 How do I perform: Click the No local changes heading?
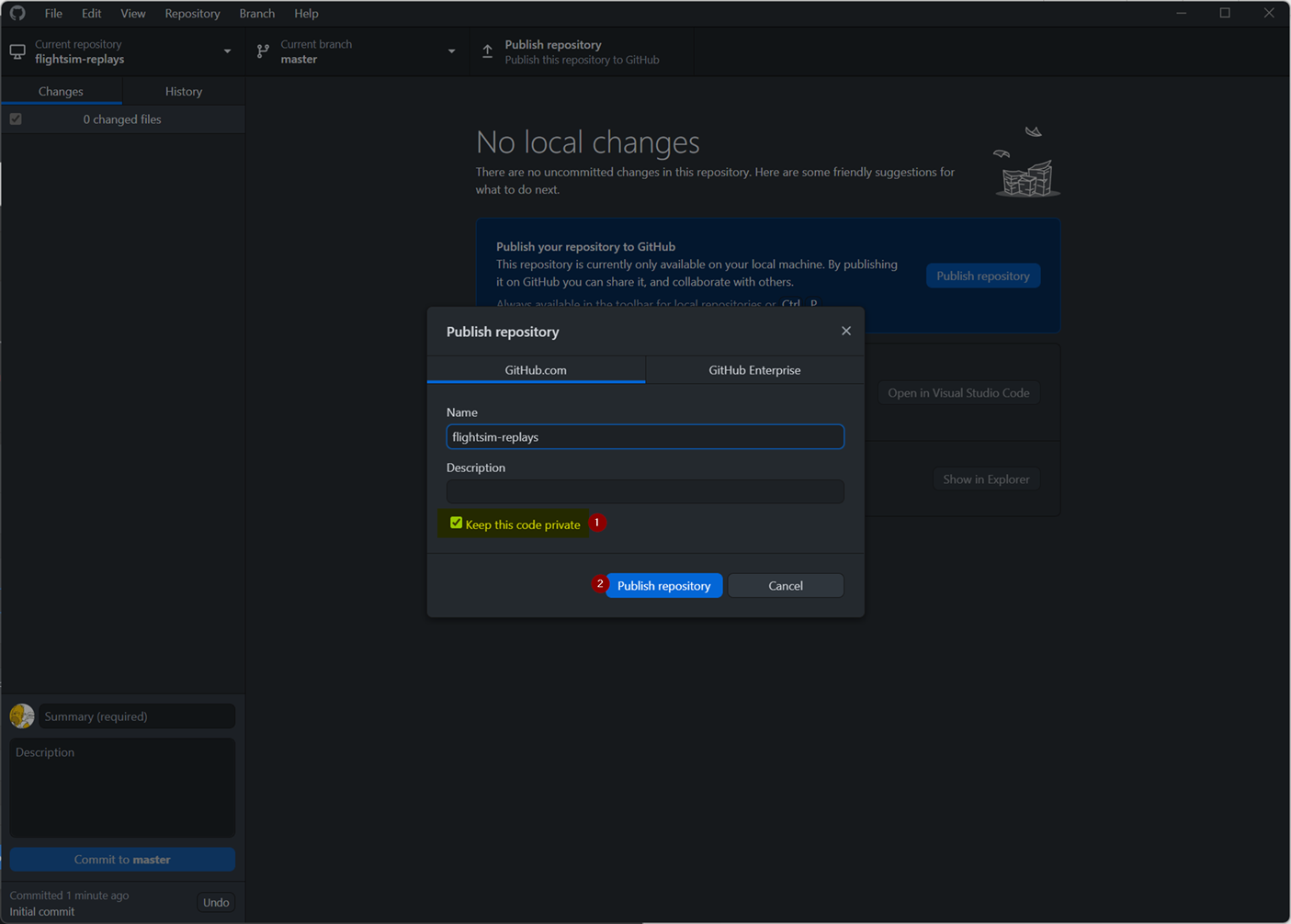(x=588, y=142)
